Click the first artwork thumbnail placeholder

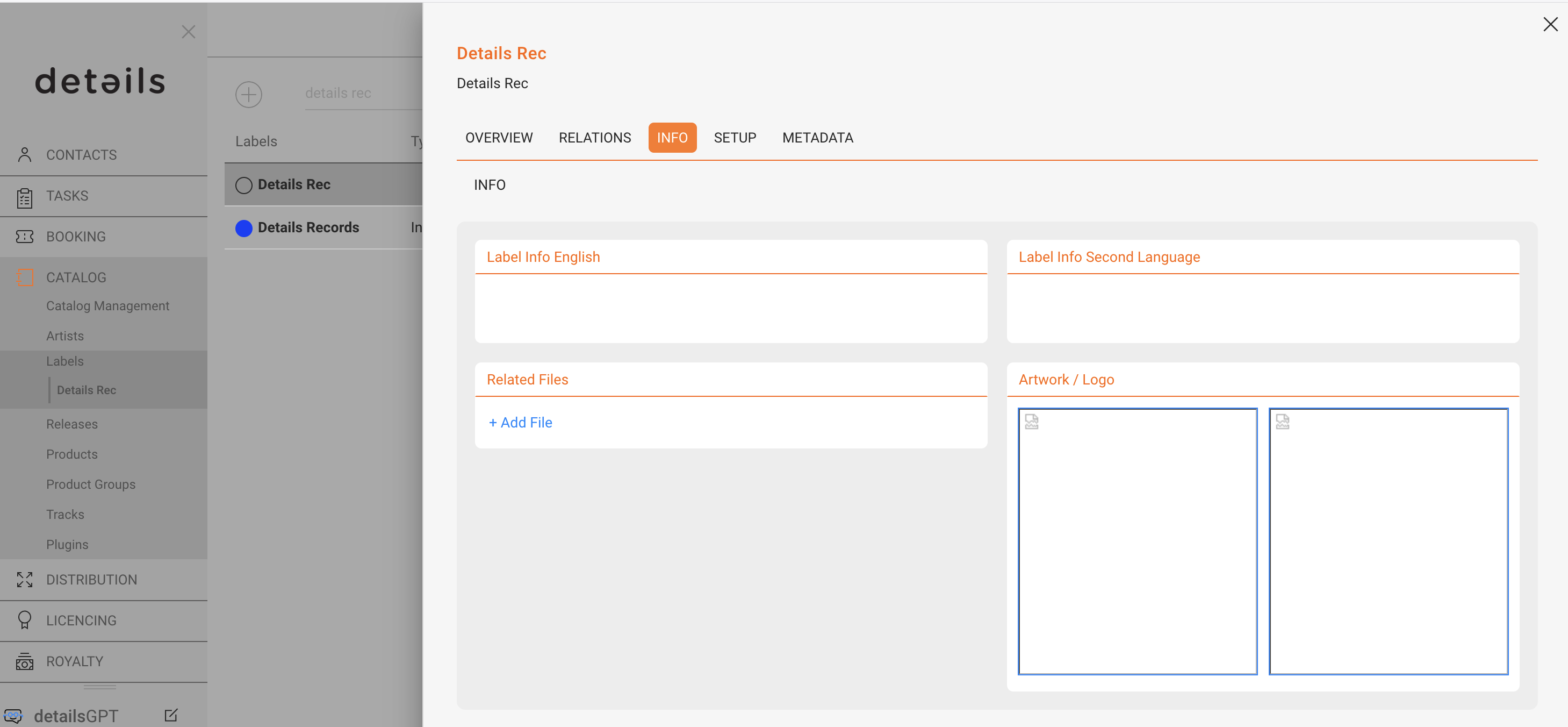tap(1137, 541)
